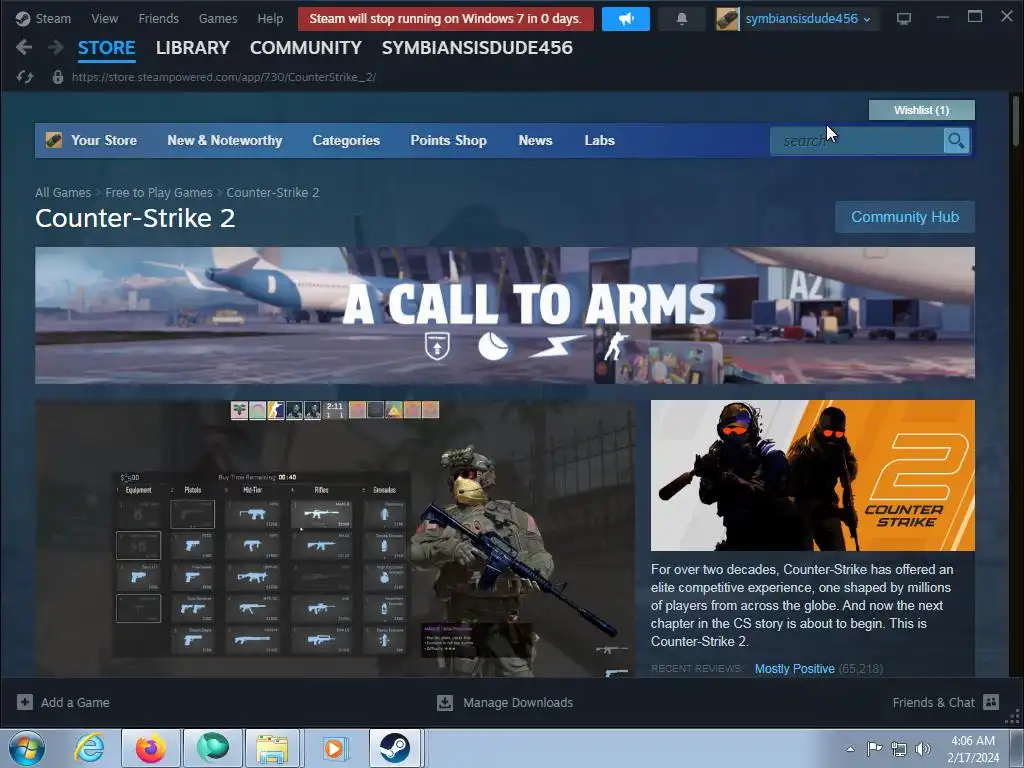Open the green globe browser taskbar icon
Viewport: 1024px width, 768px height.
[x=213, y=748]
